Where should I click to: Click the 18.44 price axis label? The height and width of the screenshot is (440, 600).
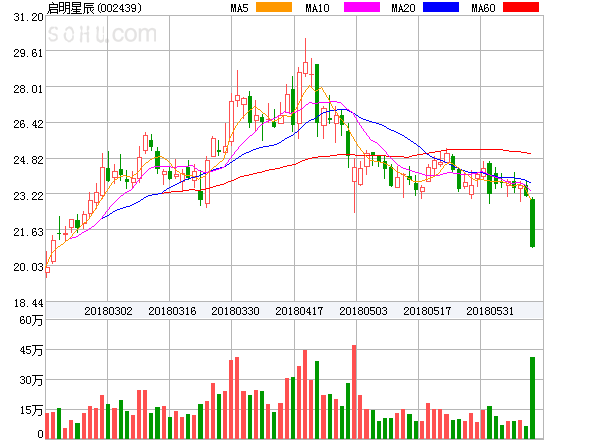pos(28,303)
